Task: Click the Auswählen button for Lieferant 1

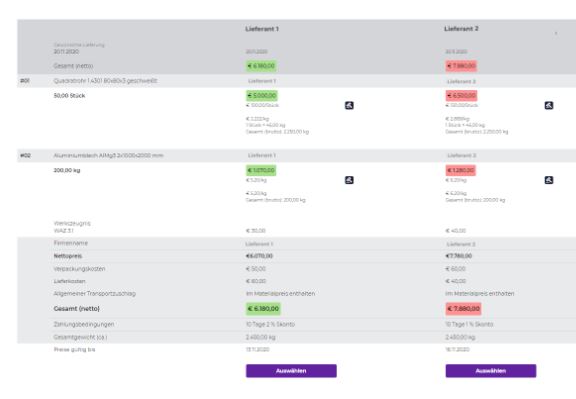Action: click(291, 371)
